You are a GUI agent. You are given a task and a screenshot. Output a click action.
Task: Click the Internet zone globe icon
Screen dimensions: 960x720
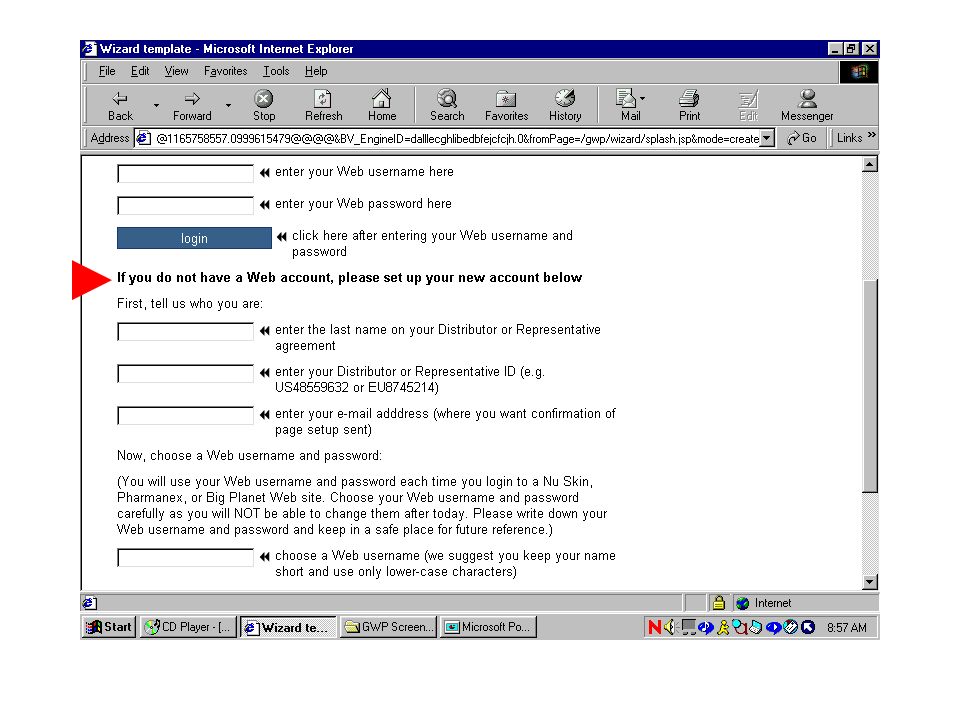pos(743,604)
